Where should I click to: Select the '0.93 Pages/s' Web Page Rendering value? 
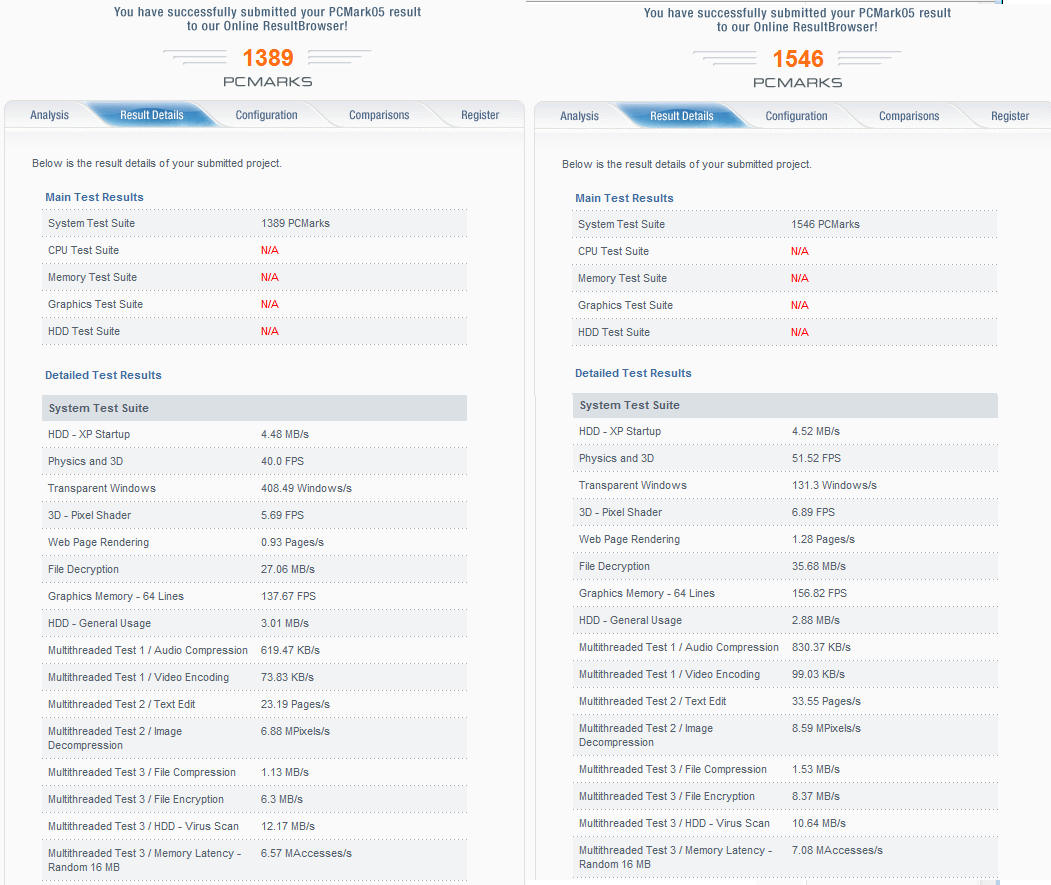click(292, 542)
